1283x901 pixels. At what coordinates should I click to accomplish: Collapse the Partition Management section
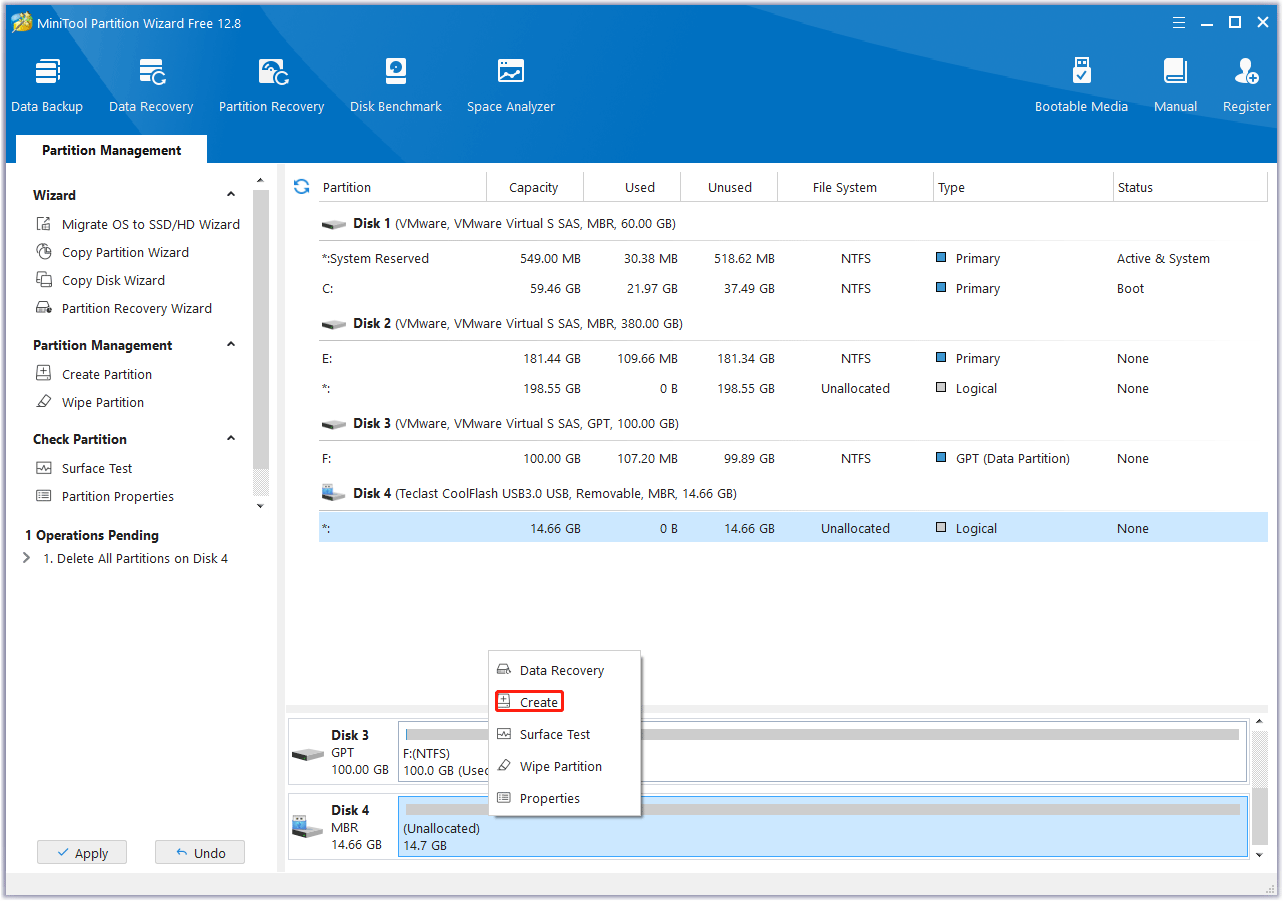point(231,345)
